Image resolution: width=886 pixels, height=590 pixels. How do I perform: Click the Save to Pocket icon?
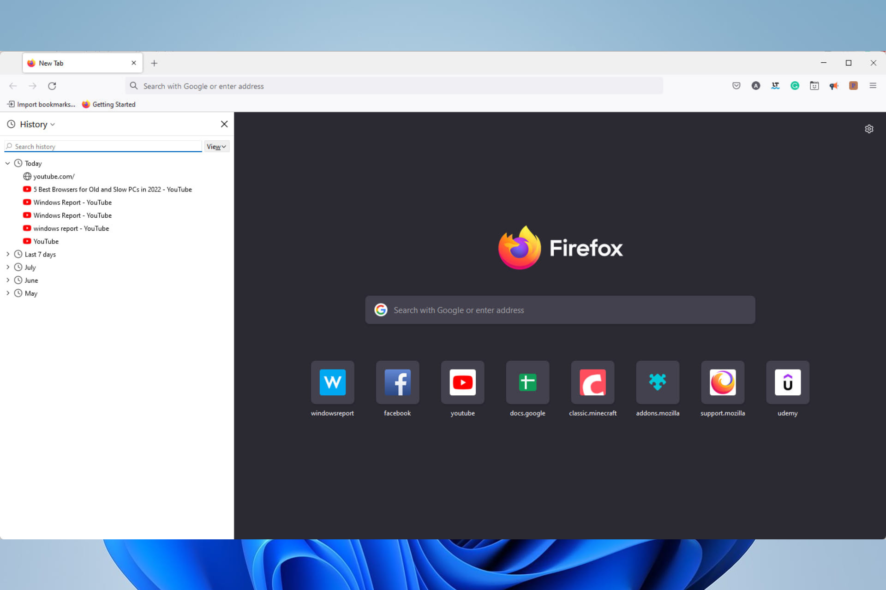click(x=736, y=86)
